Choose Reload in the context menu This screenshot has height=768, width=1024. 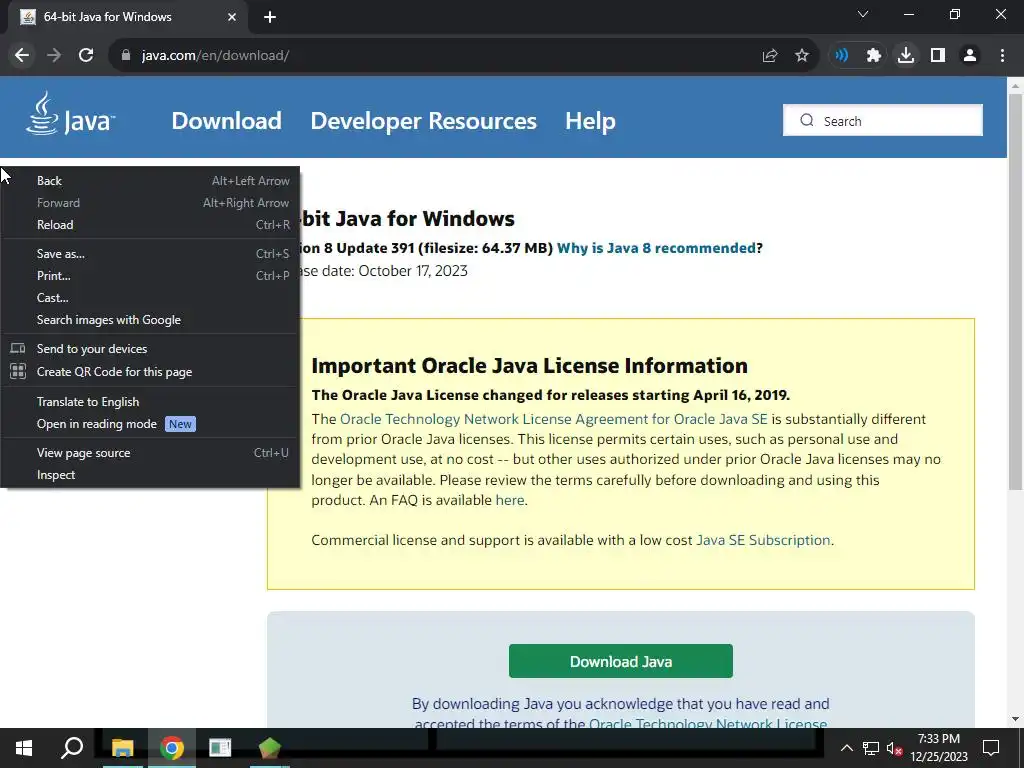150,225
